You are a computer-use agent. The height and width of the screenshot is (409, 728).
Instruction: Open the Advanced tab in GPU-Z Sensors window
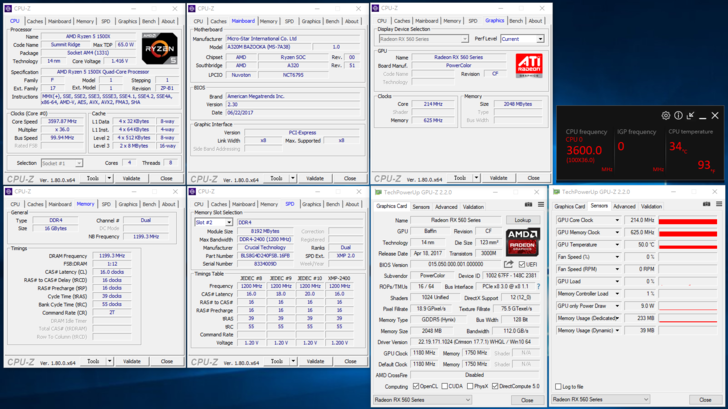coord(624,207)
